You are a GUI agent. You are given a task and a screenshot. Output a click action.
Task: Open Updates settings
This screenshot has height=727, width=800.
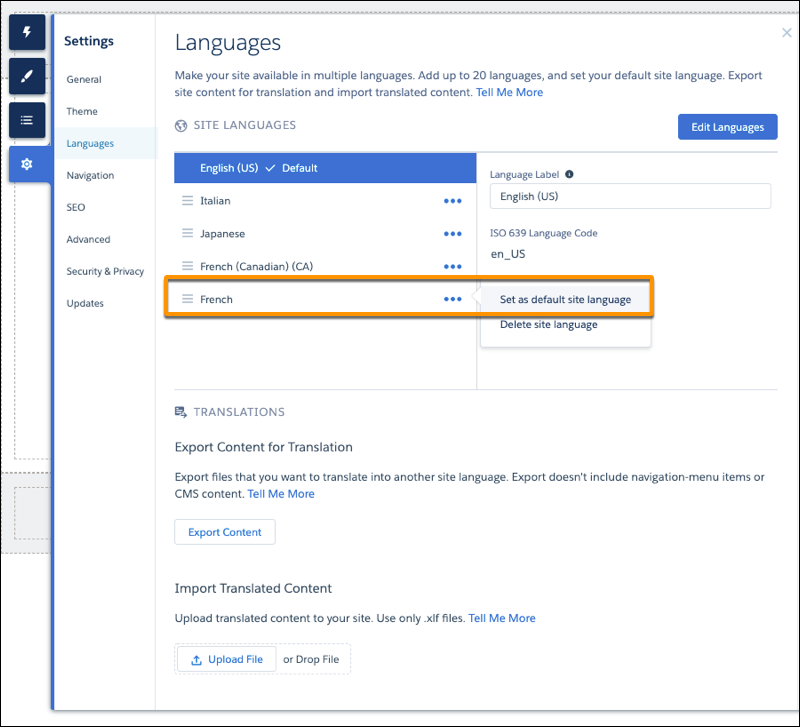(x=85, y=304)
